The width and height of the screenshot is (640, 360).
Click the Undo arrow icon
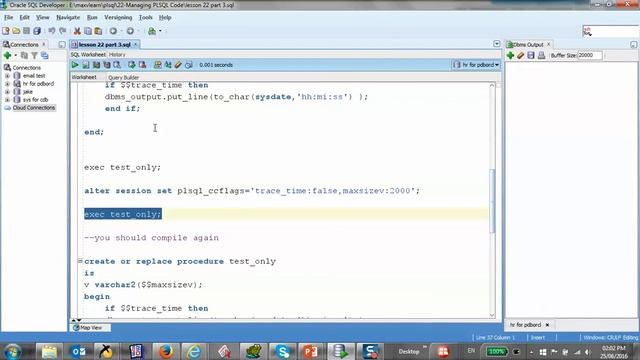click(x=52, y=31)
